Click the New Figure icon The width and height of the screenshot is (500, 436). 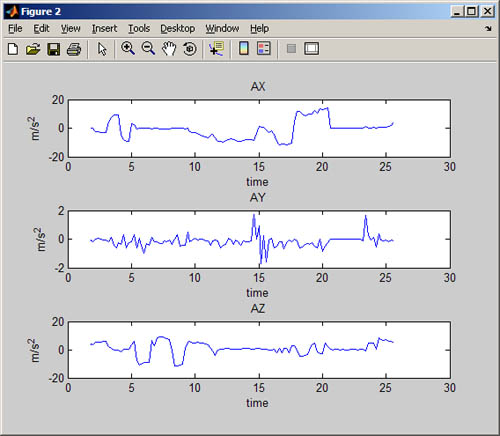coord(13,49)
